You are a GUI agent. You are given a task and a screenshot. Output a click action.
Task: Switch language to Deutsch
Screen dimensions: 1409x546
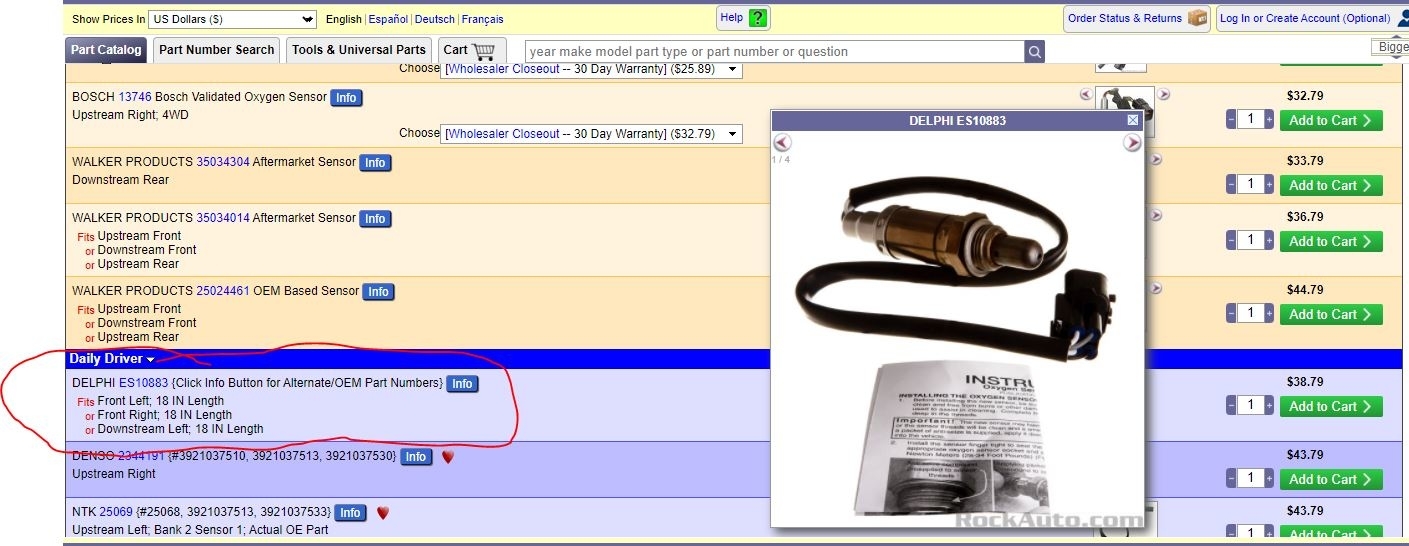[434, 19]
